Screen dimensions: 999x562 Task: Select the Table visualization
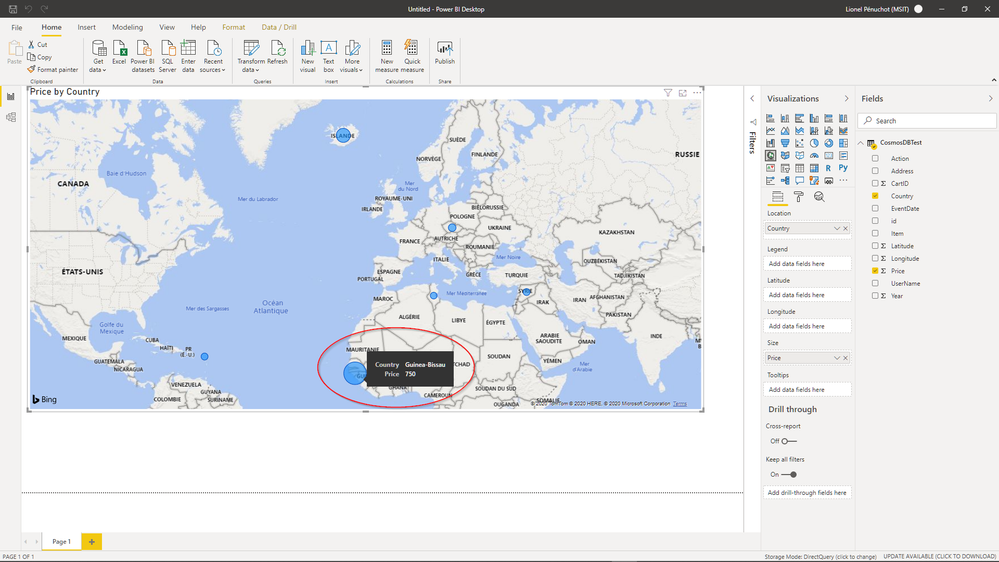point(800,168)
